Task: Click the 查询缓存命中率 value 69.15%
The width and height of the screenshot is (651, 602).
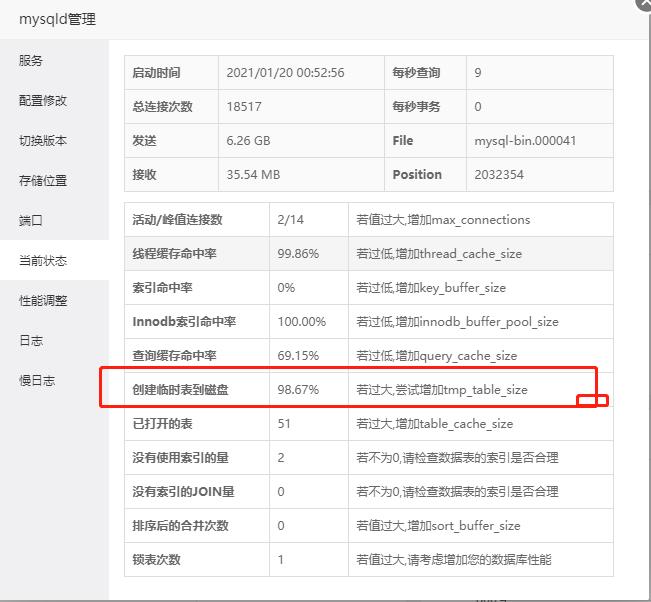Action: [298, 356]
